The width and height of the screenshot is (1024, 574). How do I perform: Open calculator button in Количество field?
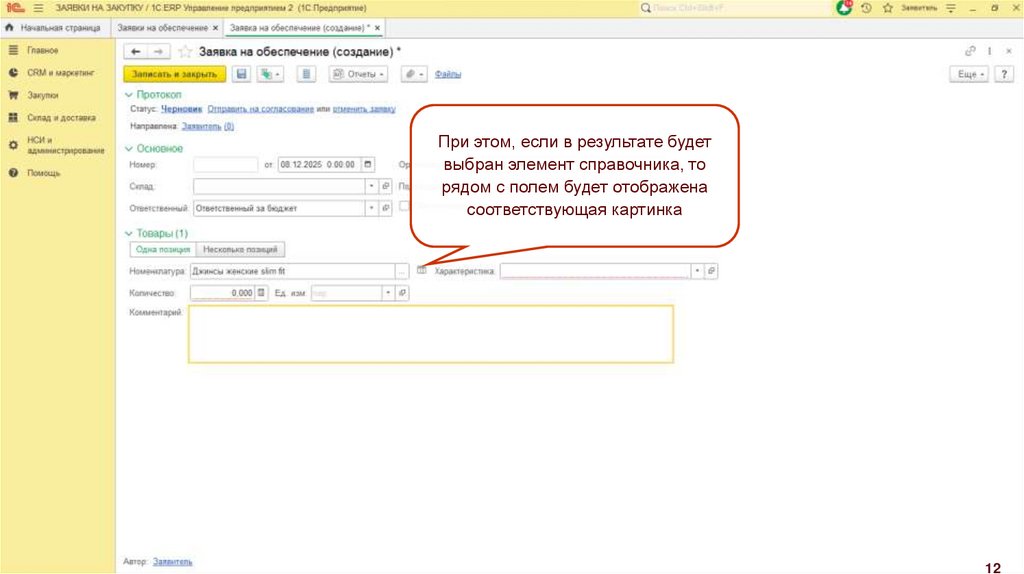point(262,293)
